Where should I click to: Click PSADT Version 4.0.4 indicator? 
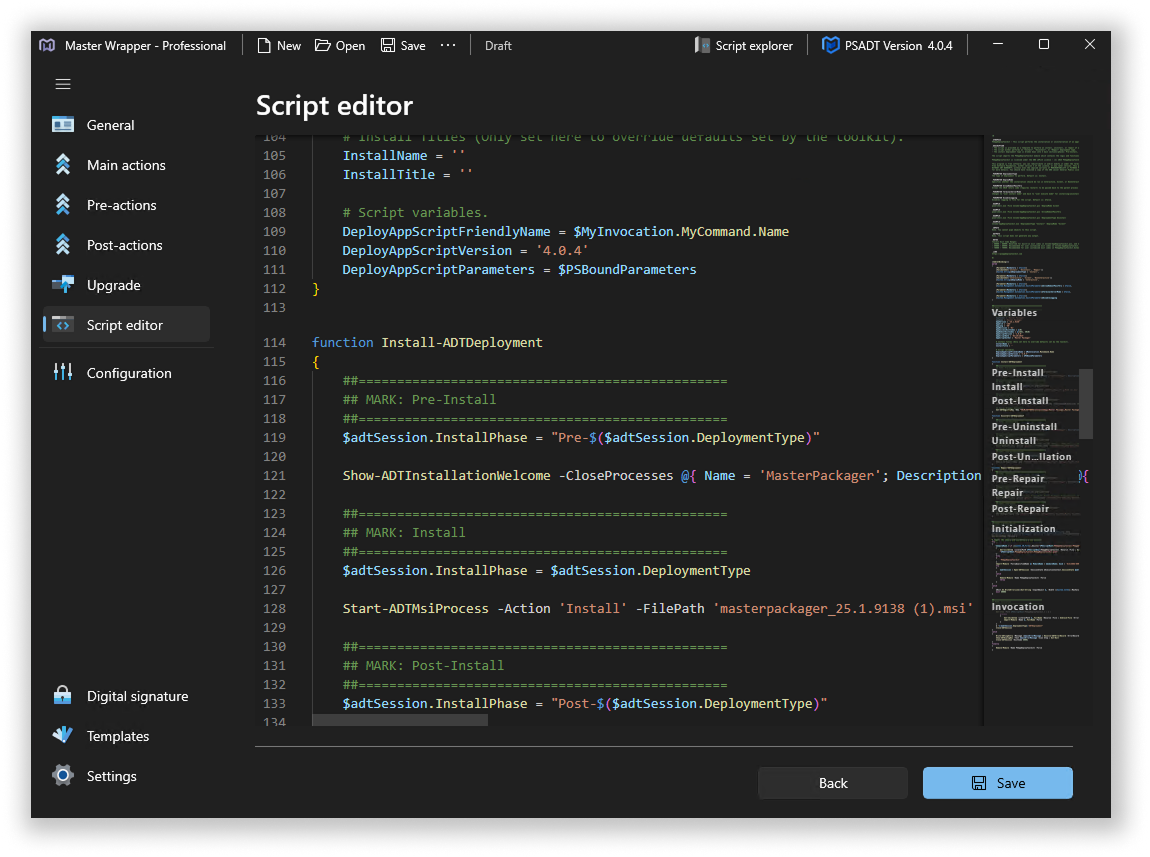(887, 45)
